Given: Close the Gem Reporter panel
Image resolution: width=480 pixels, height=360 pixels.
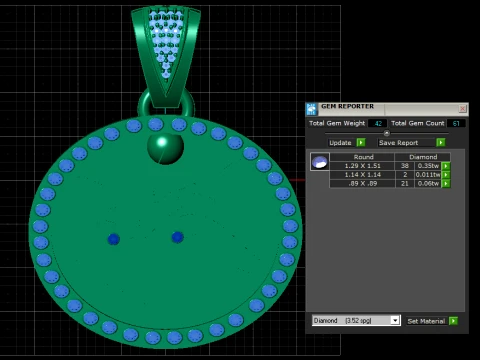Looking at the screenshot, I should pos(462,109).
